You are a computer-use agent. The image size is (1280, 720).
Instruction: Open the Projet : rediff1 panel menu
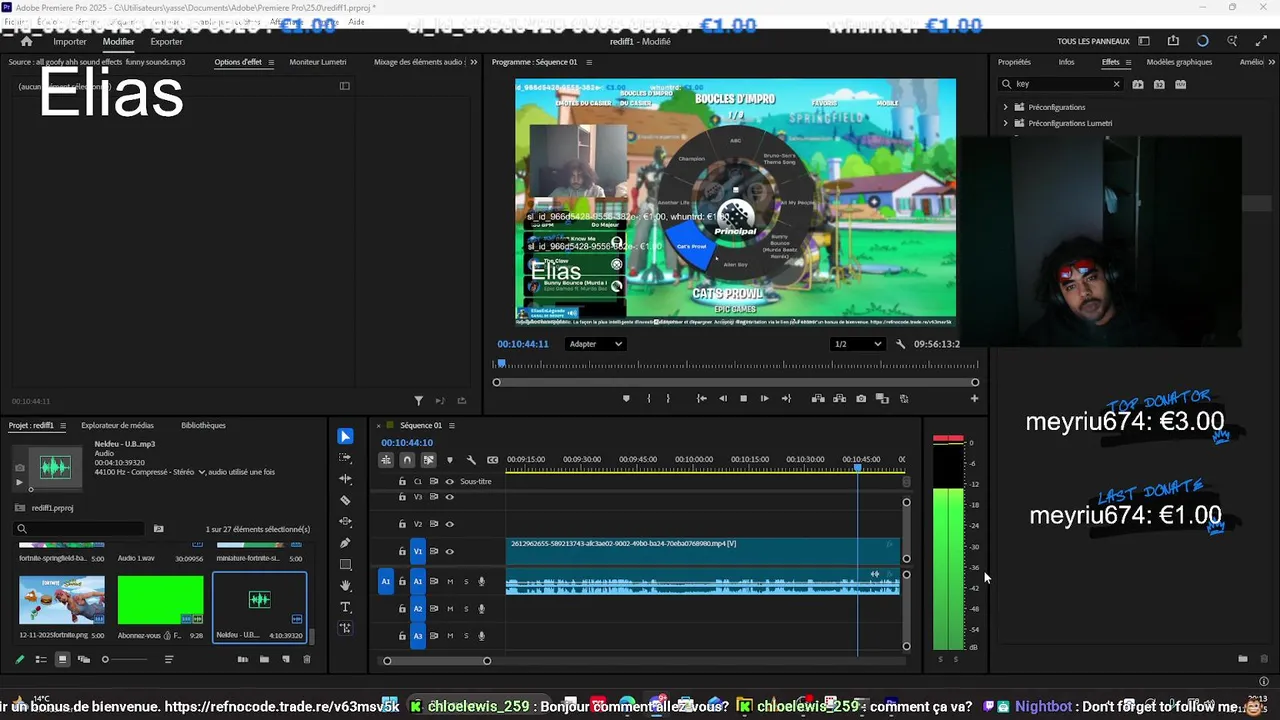(63, 425)
